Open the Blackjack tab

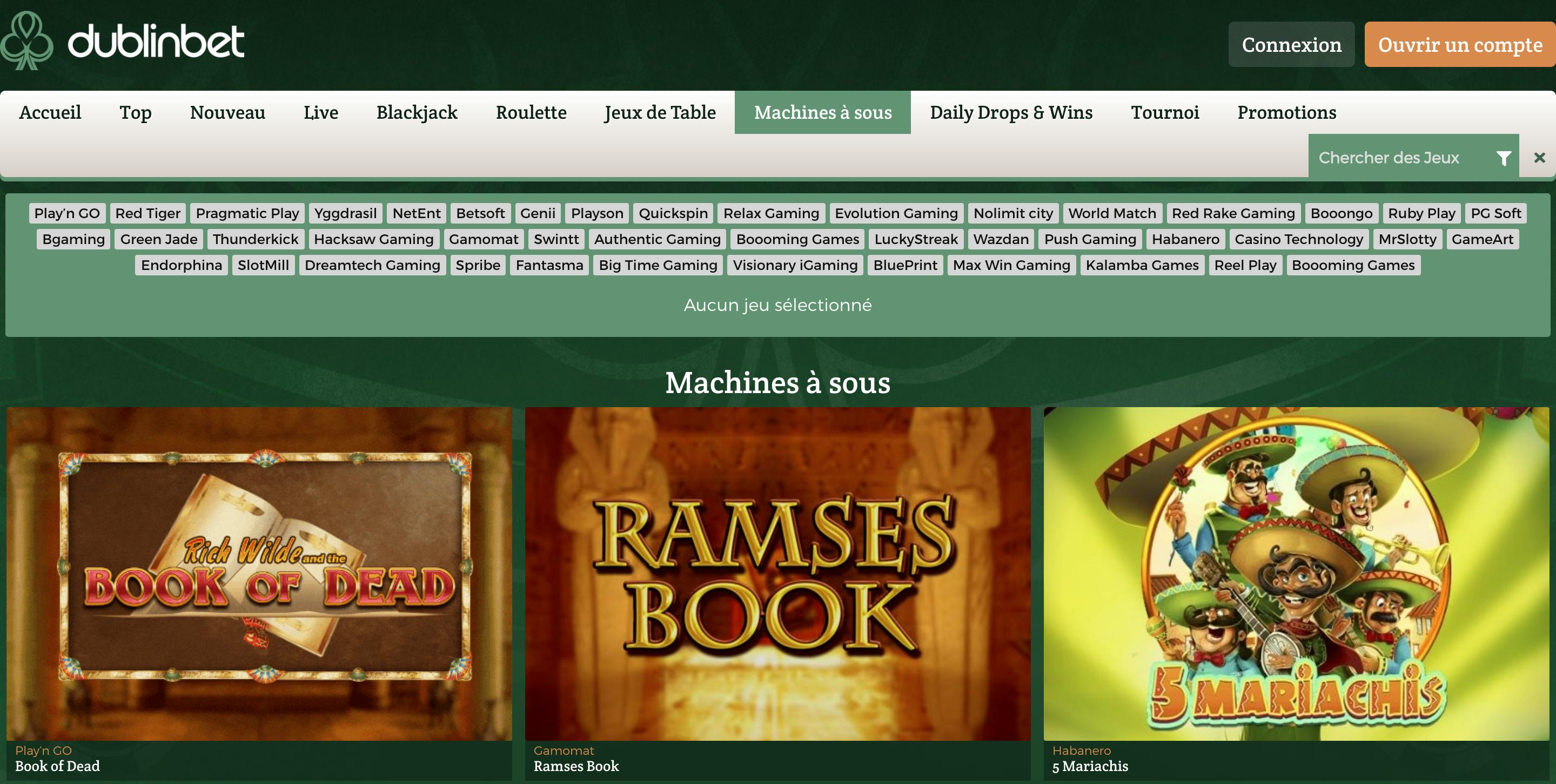(417, 112)
